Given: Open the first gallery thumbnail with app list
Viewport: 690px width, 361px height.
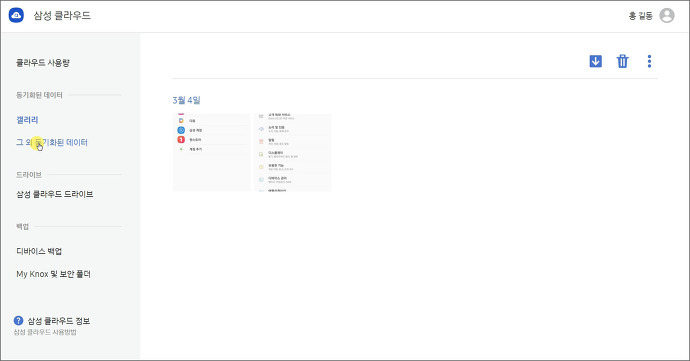Looking at the screenshot, I should coord(211,152).
